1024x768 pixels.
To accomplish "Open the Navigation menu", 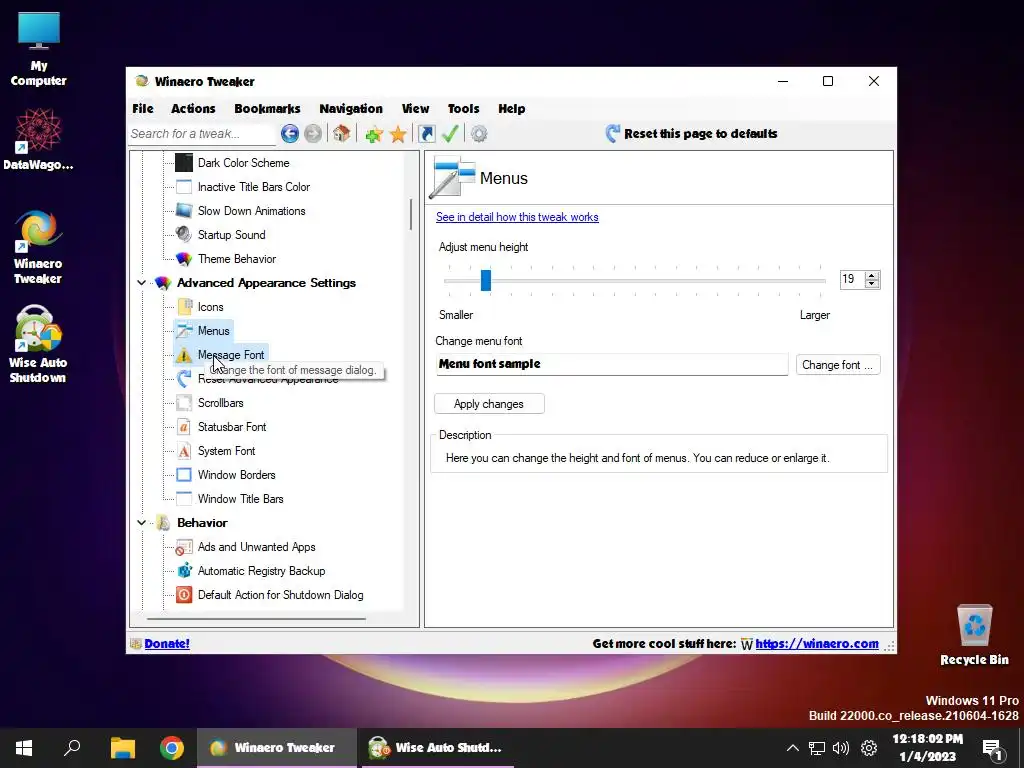I will coord(351,108).
